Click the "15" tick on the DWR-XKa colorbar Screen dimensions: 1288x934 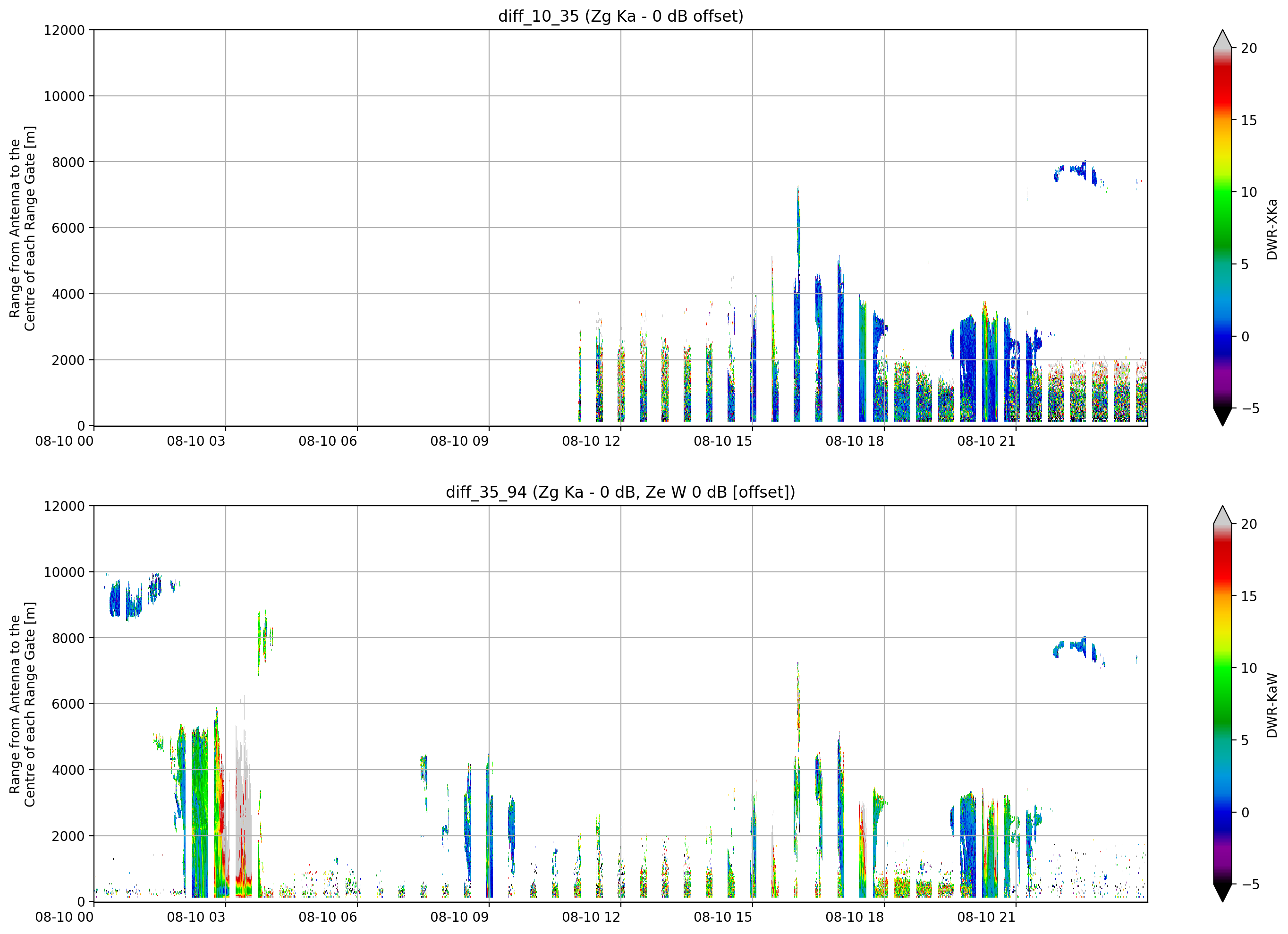coord(1249,120)
